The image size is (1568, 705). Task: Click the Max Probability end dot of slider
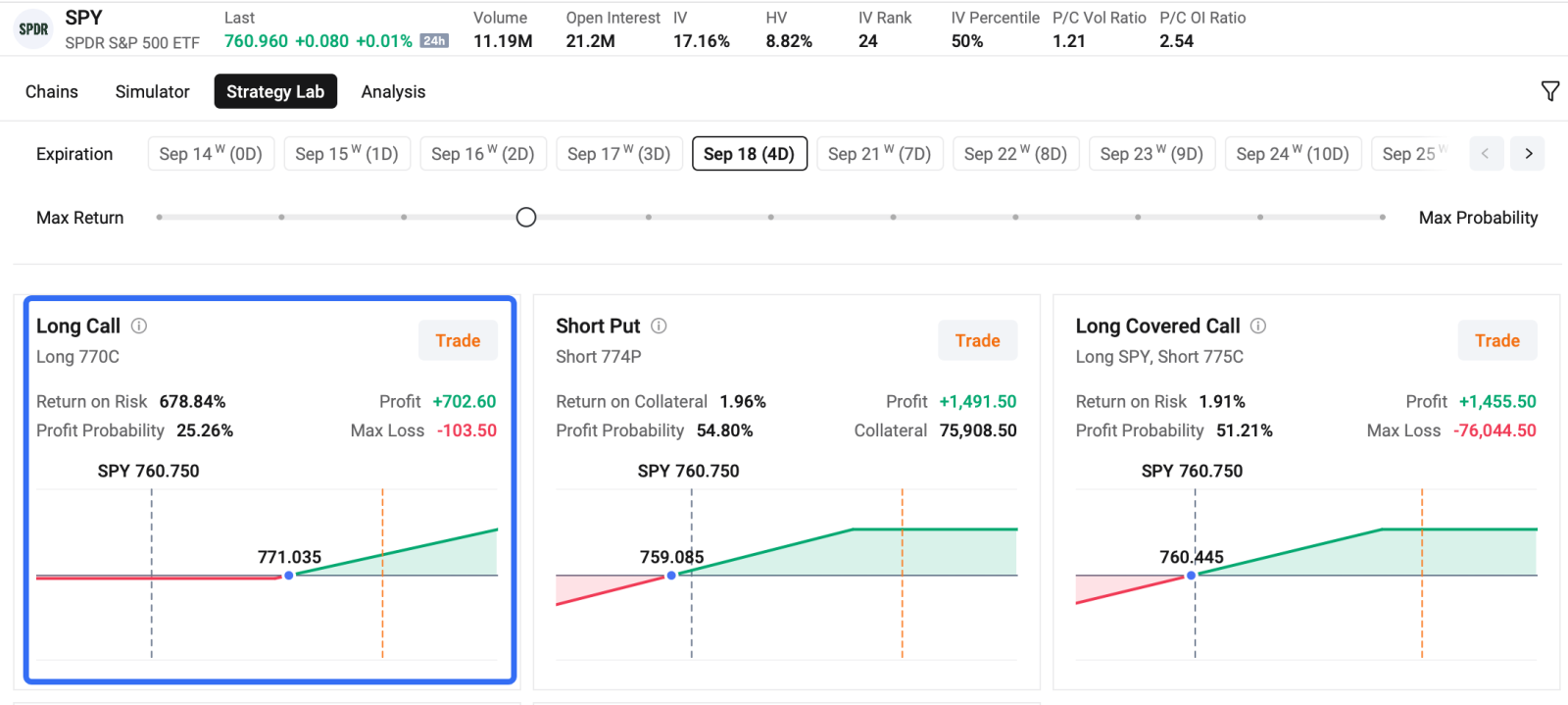click(1383, 217)
